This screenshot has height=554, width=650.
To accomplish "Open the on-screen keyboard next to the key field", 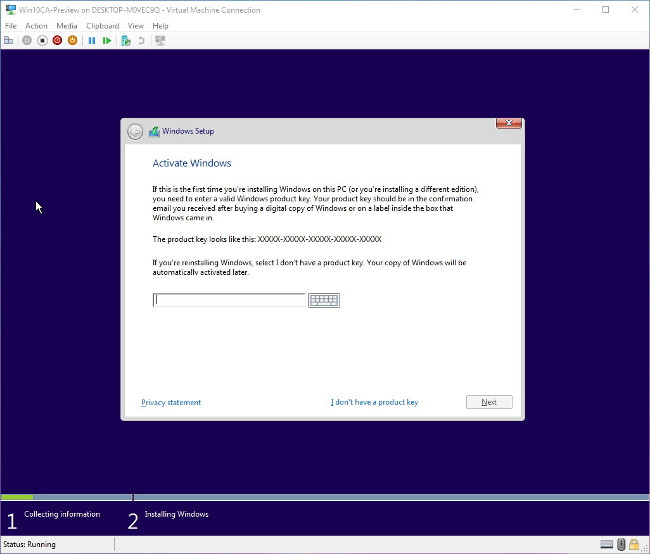I will [324, 300].
